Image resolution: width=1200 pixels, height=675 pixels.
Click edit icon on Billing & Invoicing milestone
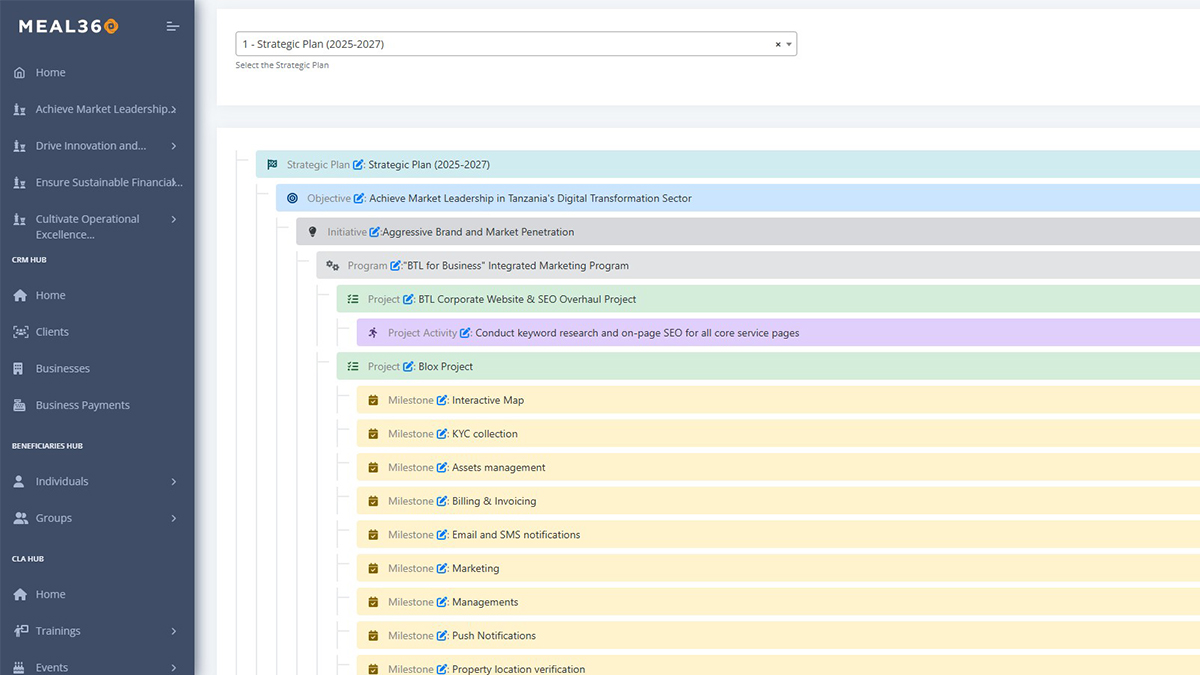coord(442,501)
